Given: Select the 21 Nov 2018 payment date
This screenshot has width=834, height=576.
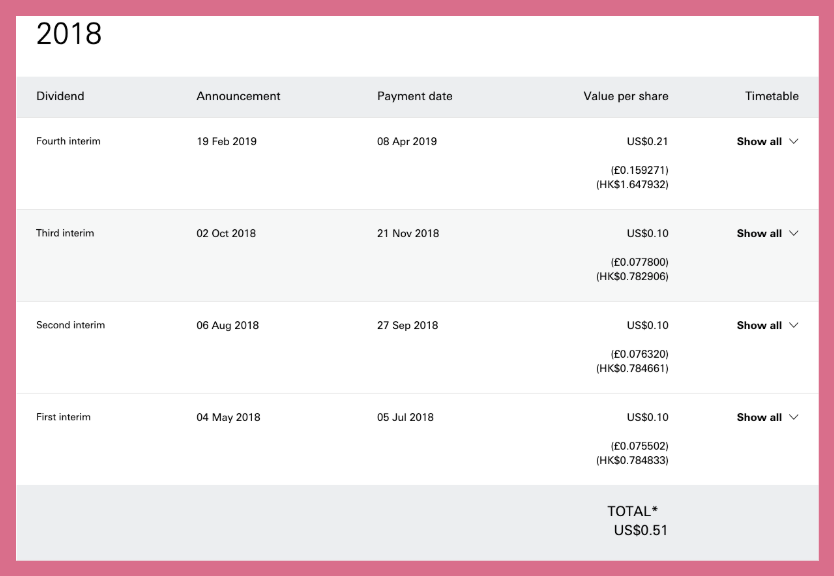Looking at the screenshot, I should [x=408, y=233].
